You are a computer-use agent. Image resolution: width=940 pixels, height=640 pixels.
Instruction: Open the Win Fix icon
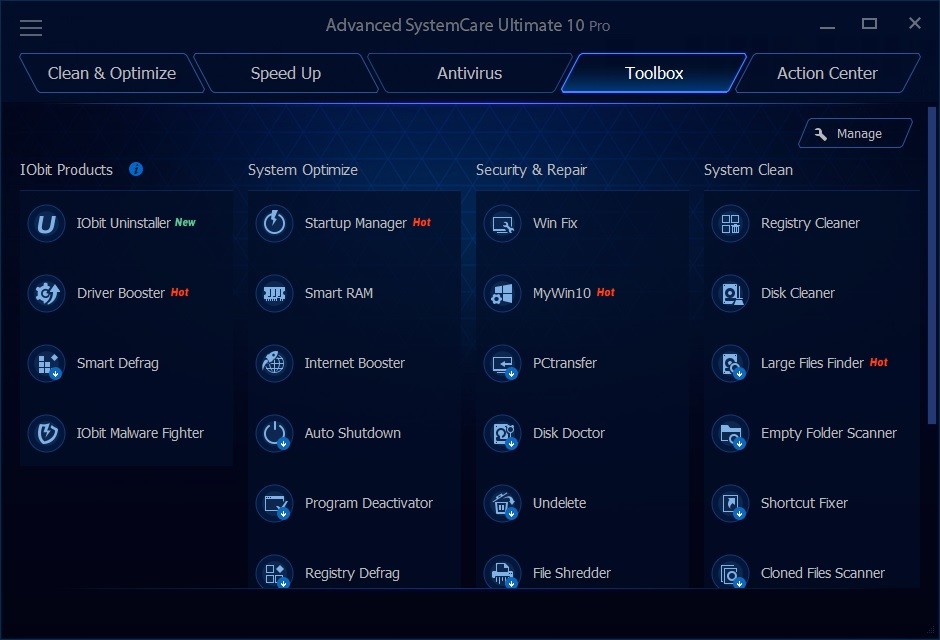502,224
